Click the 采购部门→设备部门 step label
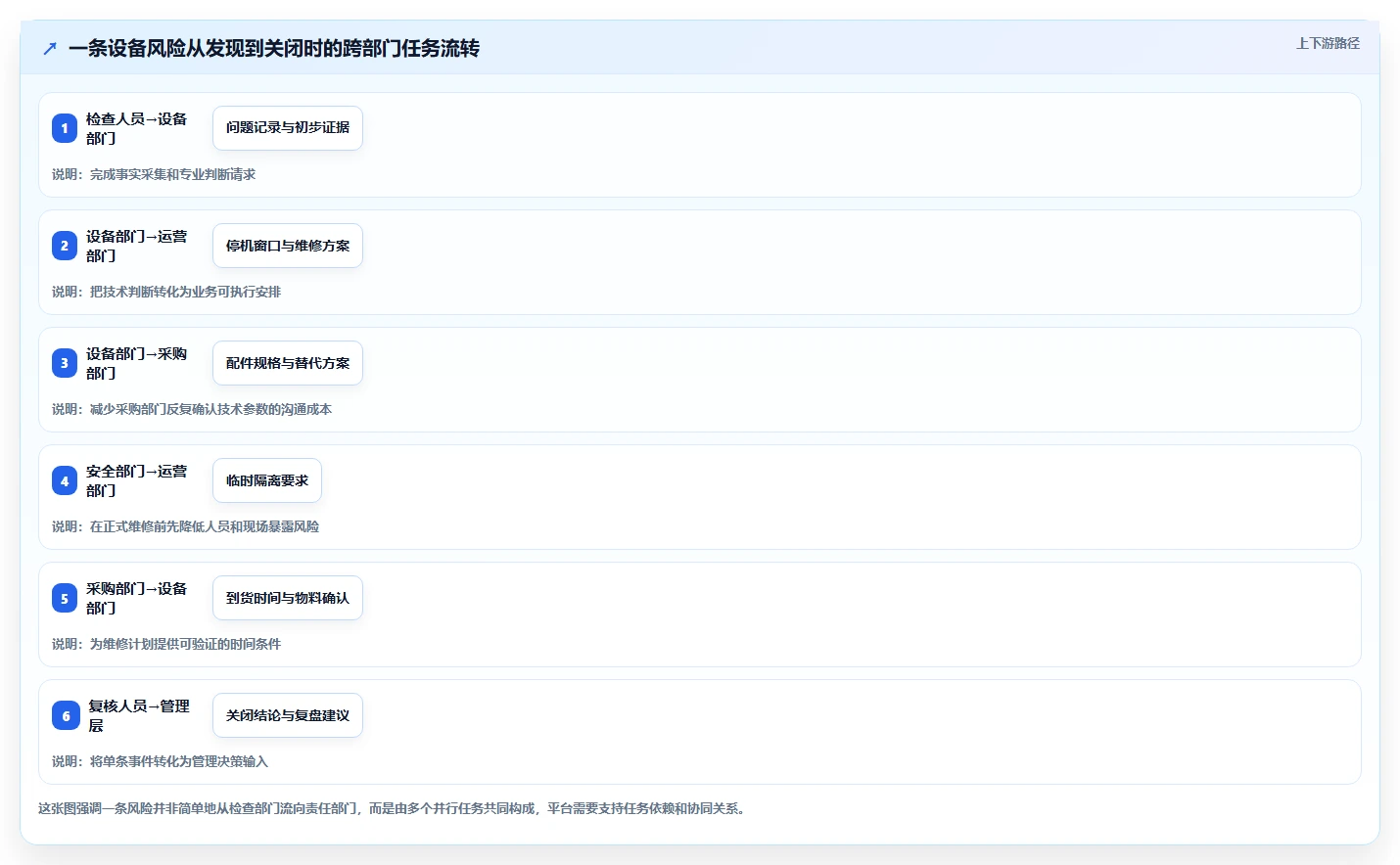Viewport: 1400px width, 865px height. click(137, 598)
